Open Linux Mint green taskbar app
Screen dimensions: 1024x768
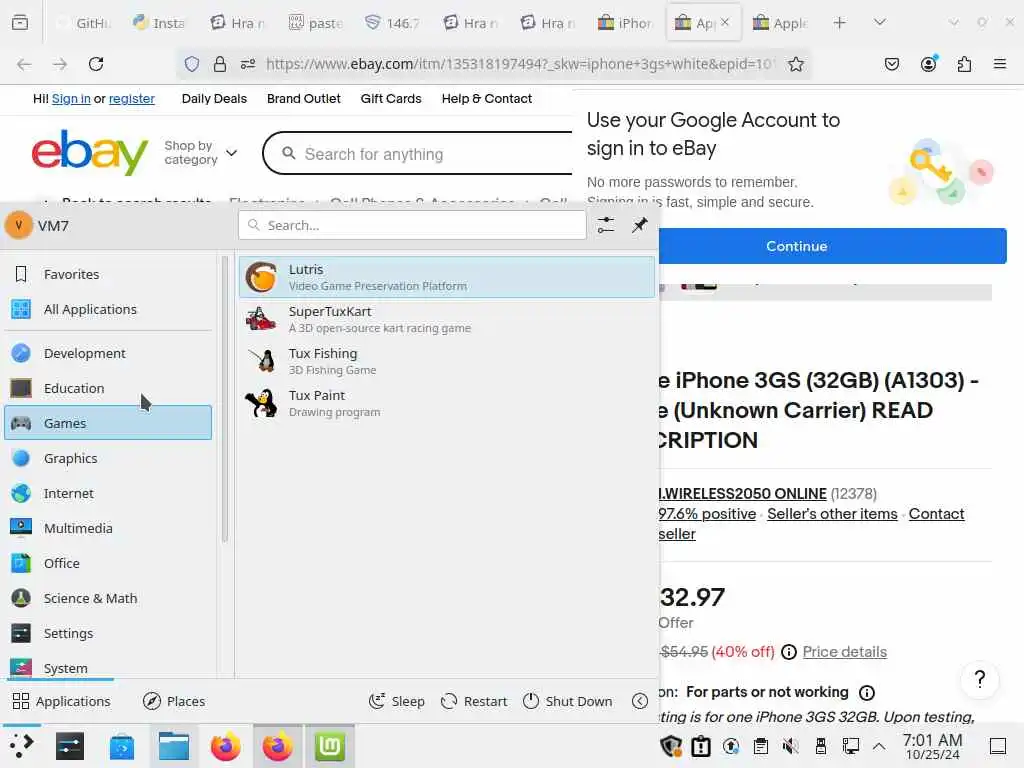pos(330,746)
